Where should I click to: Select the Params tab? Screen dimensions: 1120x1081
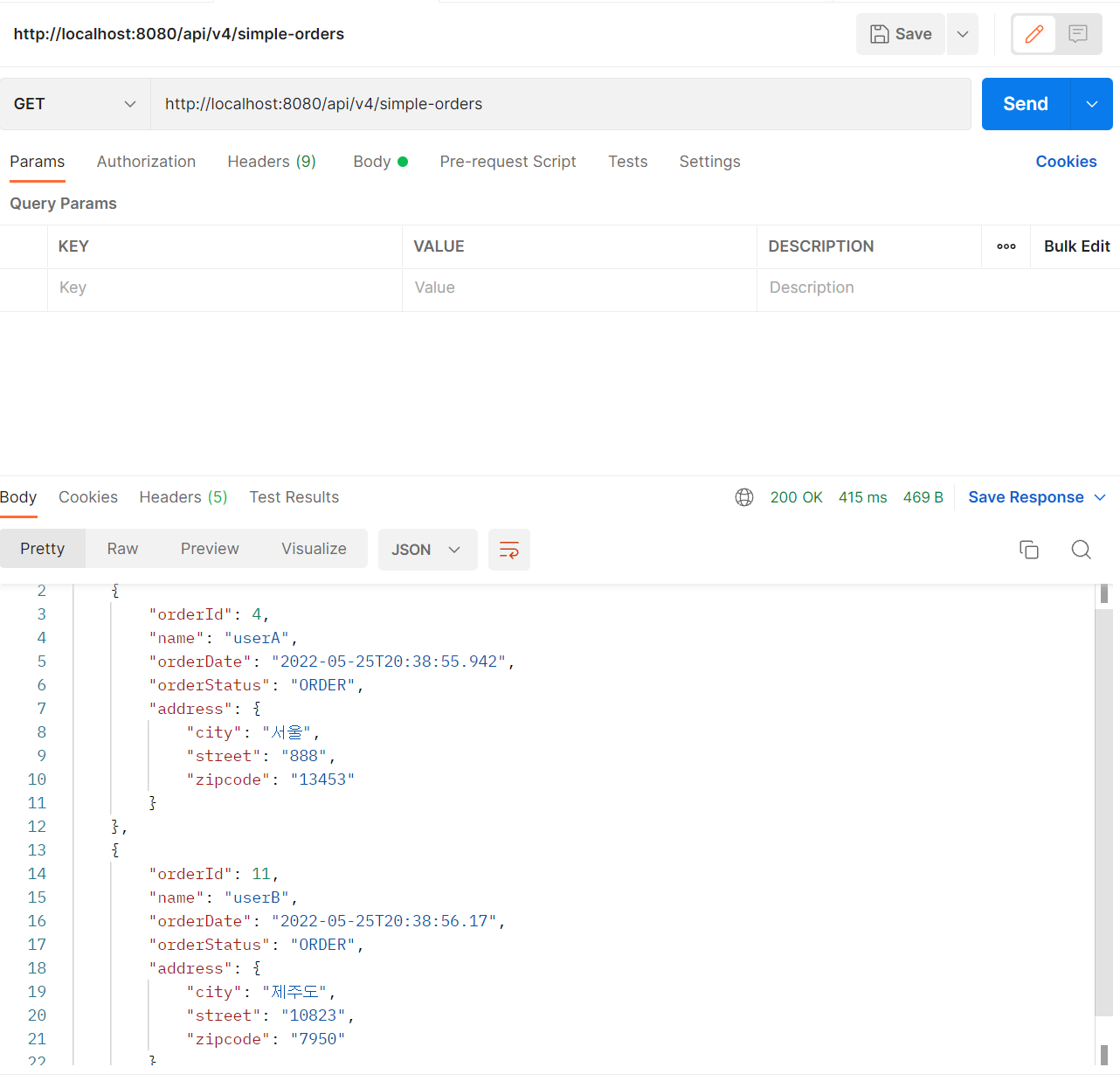click(x=38, y=162)
